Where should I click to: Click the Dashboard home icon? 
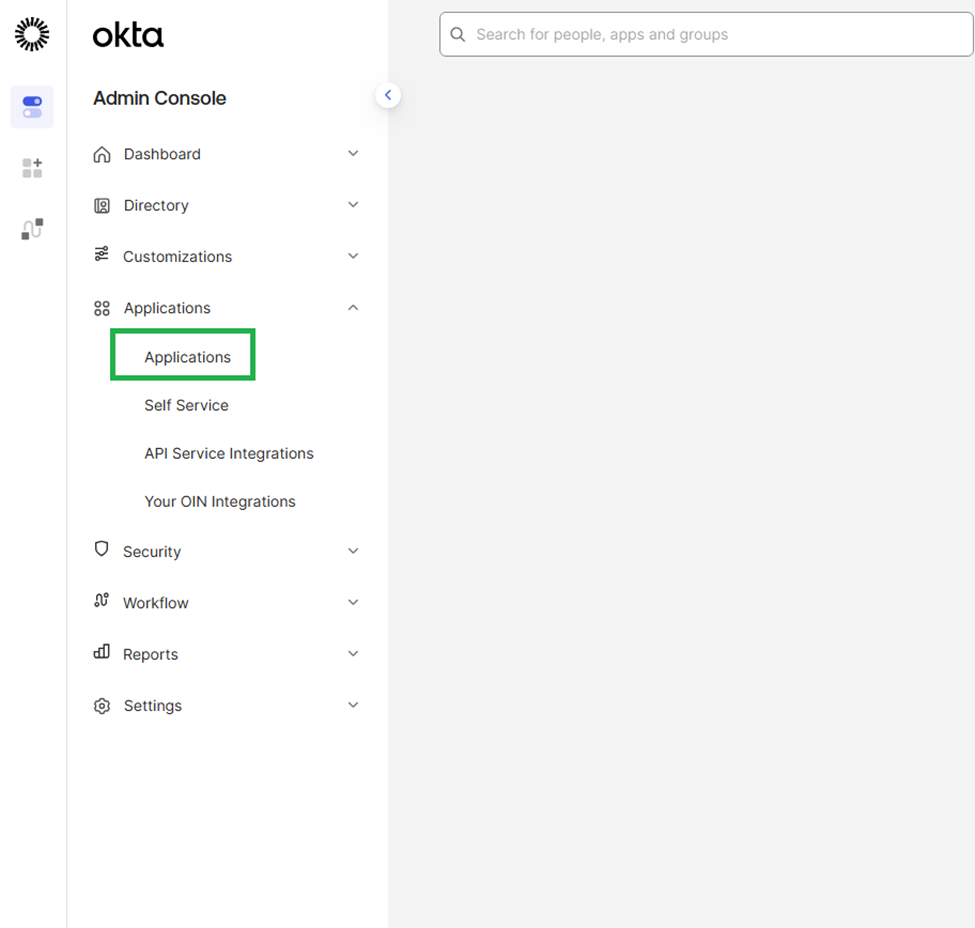102,154
